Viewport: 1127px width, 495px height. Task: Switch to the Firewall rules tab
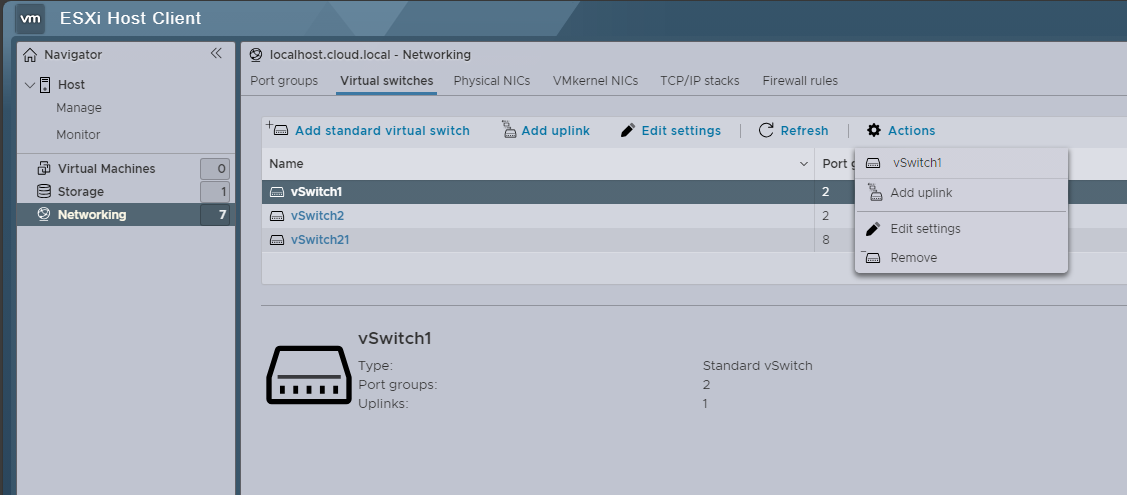(x=800, y=80)
